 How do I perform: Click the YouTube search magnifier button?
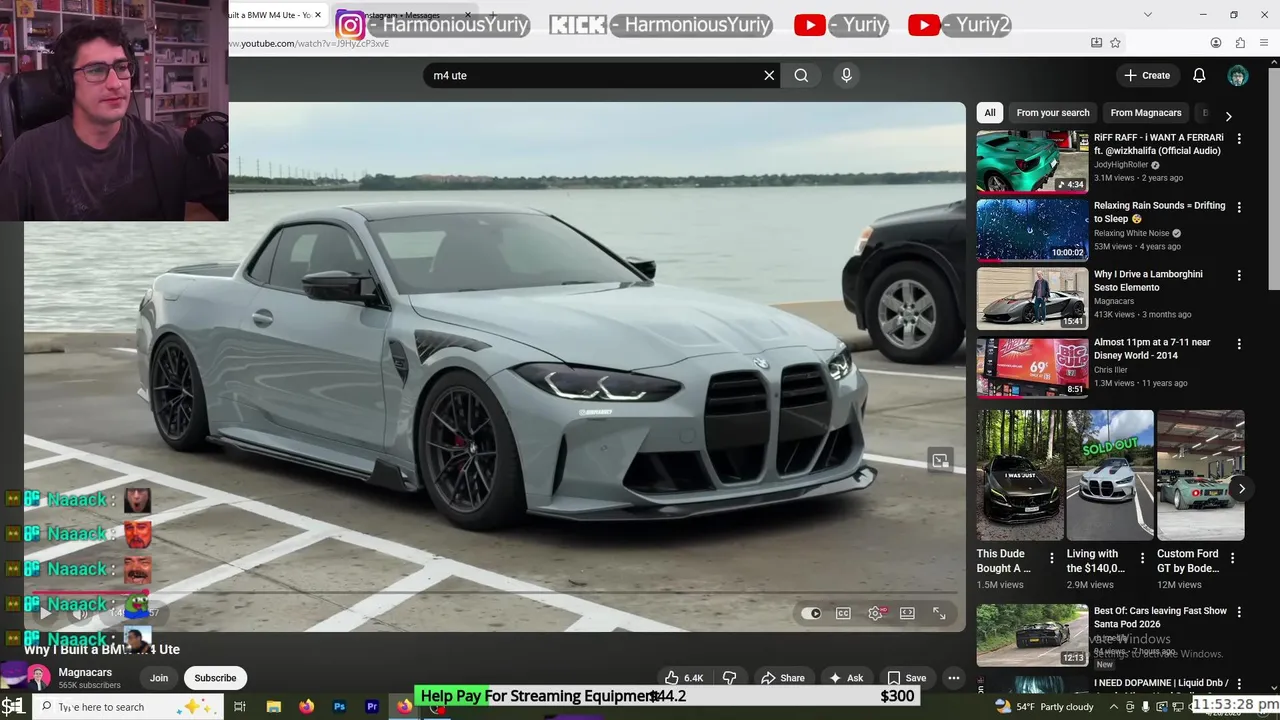pyautogui.click(x=801, y=75)
